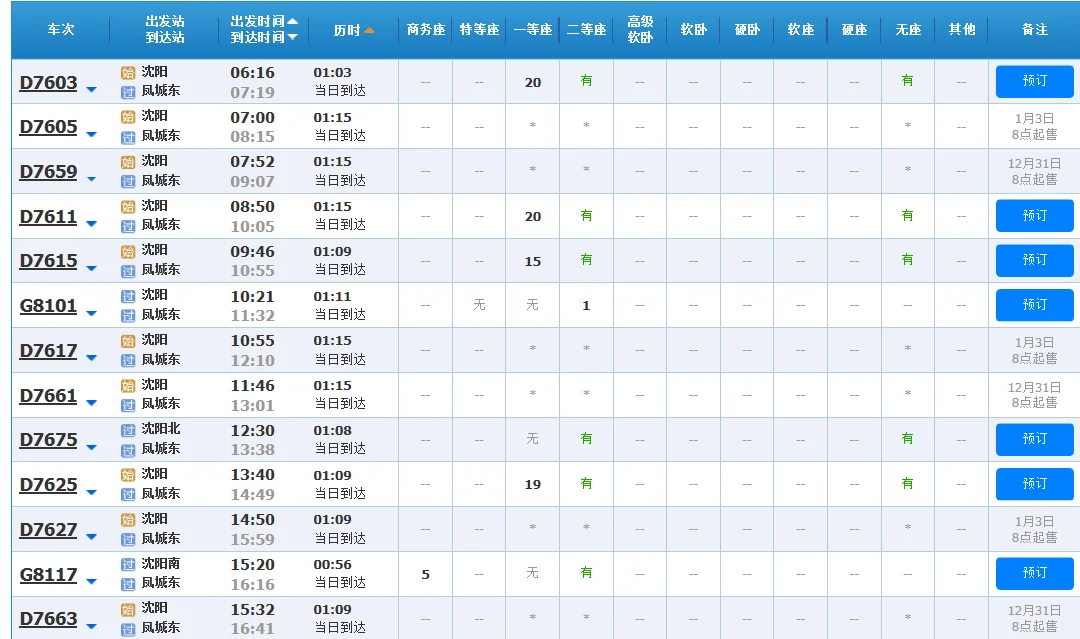Click 有 in 二等座 column for D7611
The width and height of the screenshot is (1080, 639).
pos(586,216)
